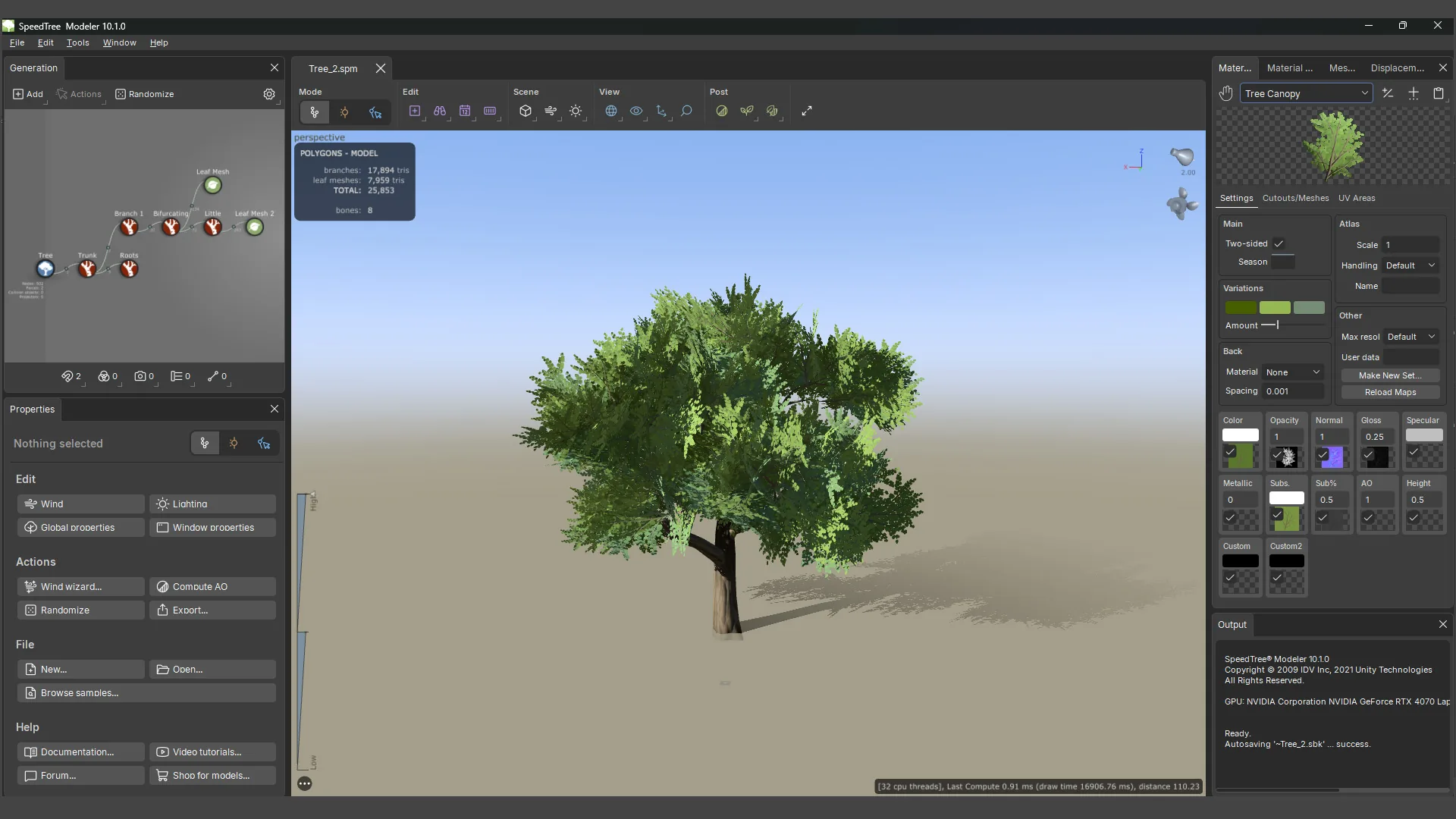This screenshot has width=1456, height=819.
Task: Click the light direction gizmo in viewport
Action: (1182, 157)
